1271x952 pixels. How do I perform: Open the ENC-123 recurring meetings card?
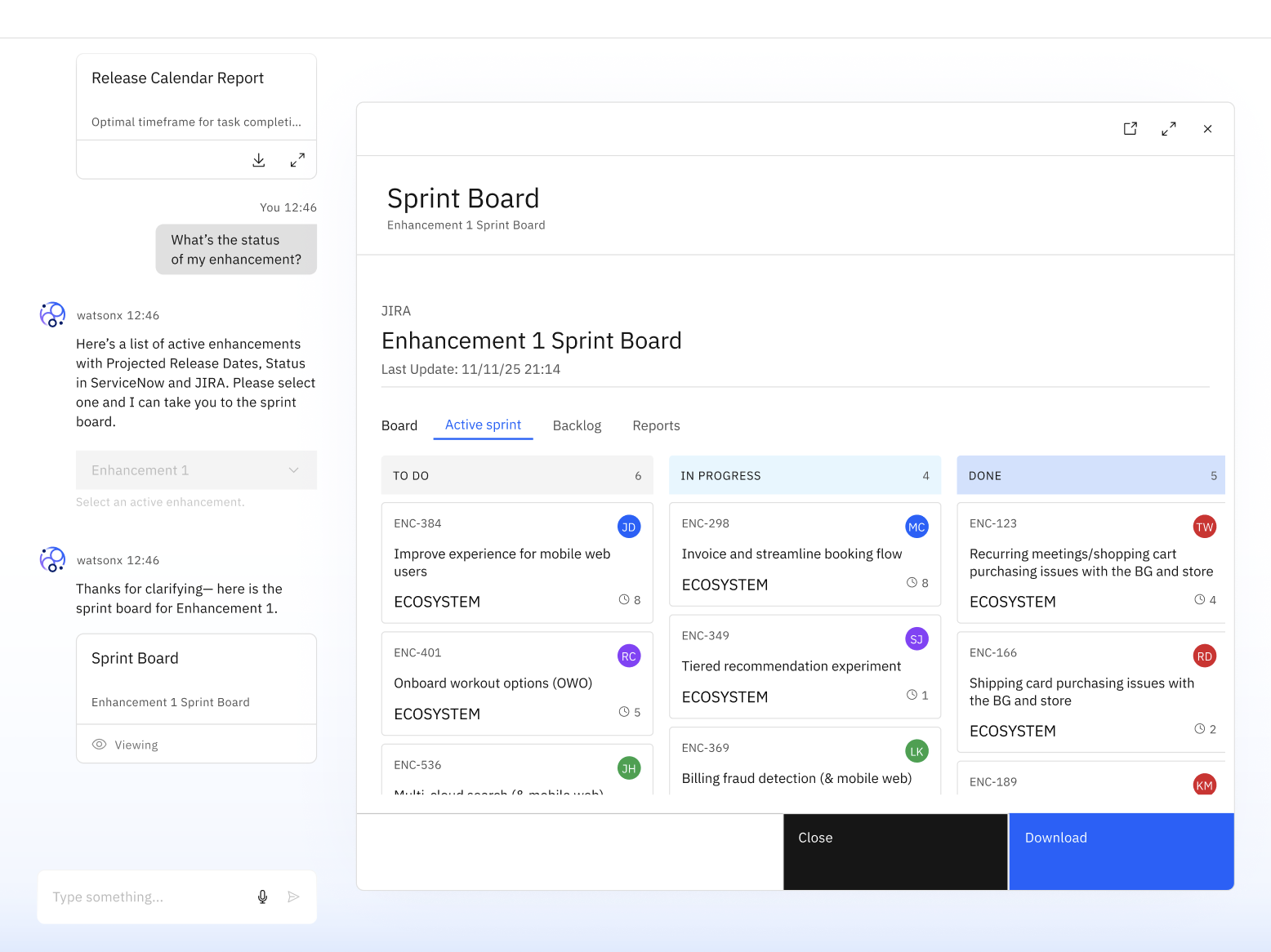(x=1091, y=563)
